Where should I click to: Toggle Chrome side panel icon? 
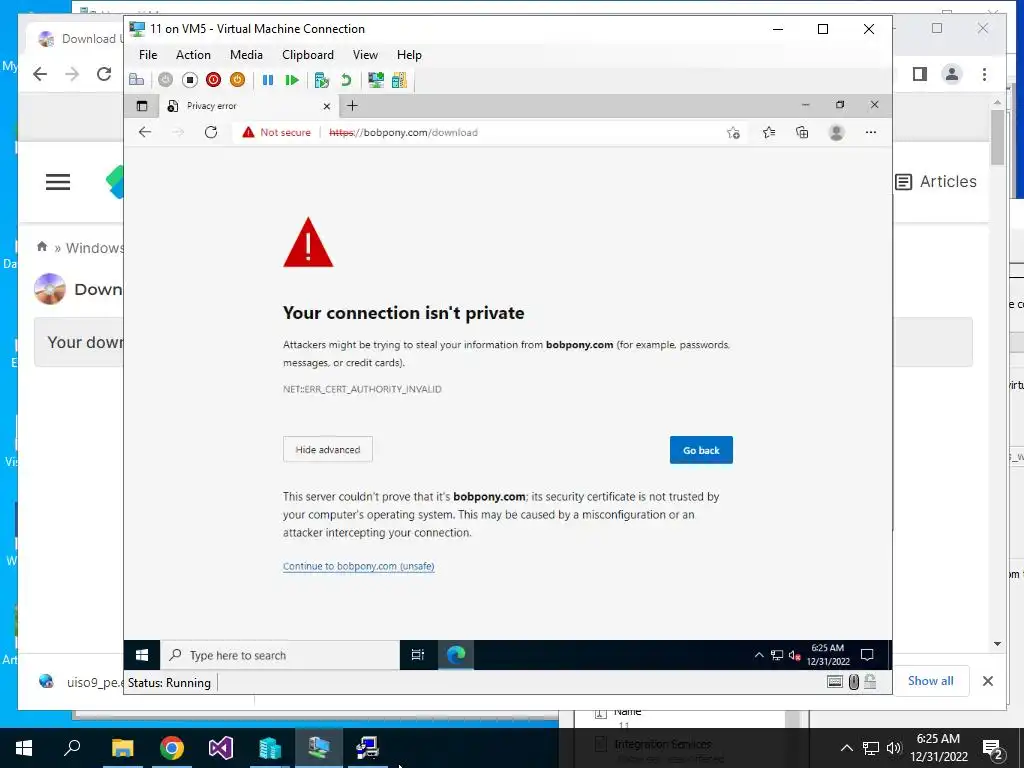coord(920,74)
